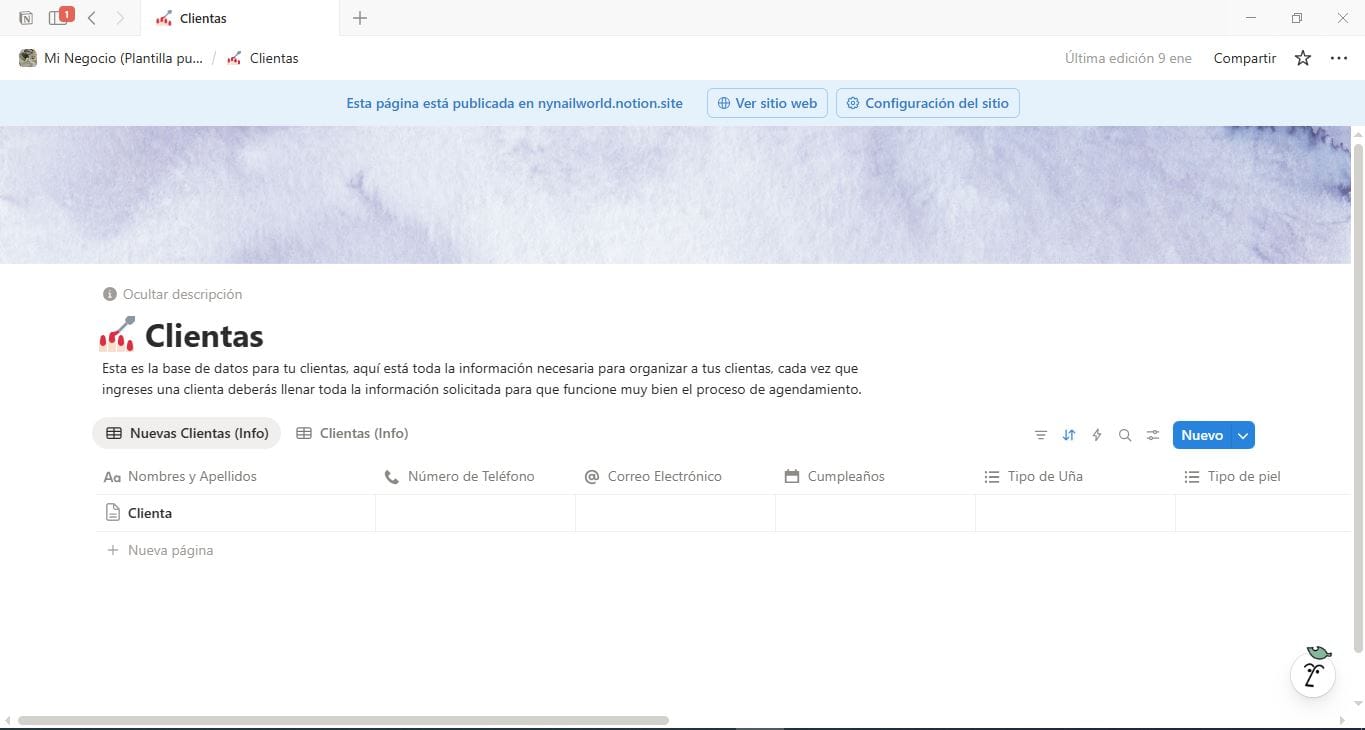Open the Notion home icon in title bar
This screenshot has height=730, width=1365.
pyautogui.click(x=26, y=18)
